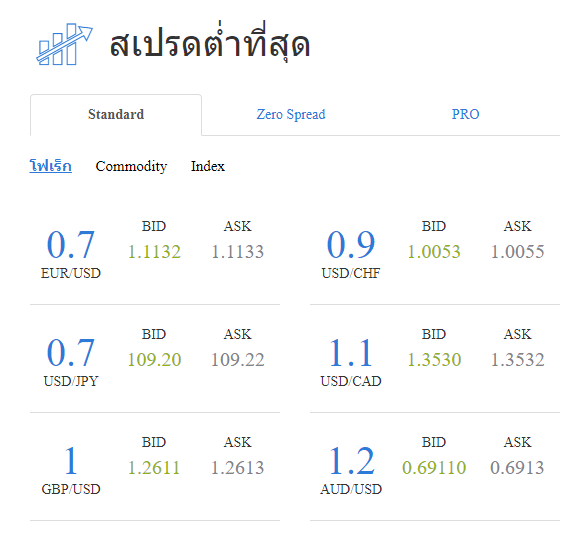Click the EUR/USD pair label
Screen dimensions: 588x536
point(70,273)
